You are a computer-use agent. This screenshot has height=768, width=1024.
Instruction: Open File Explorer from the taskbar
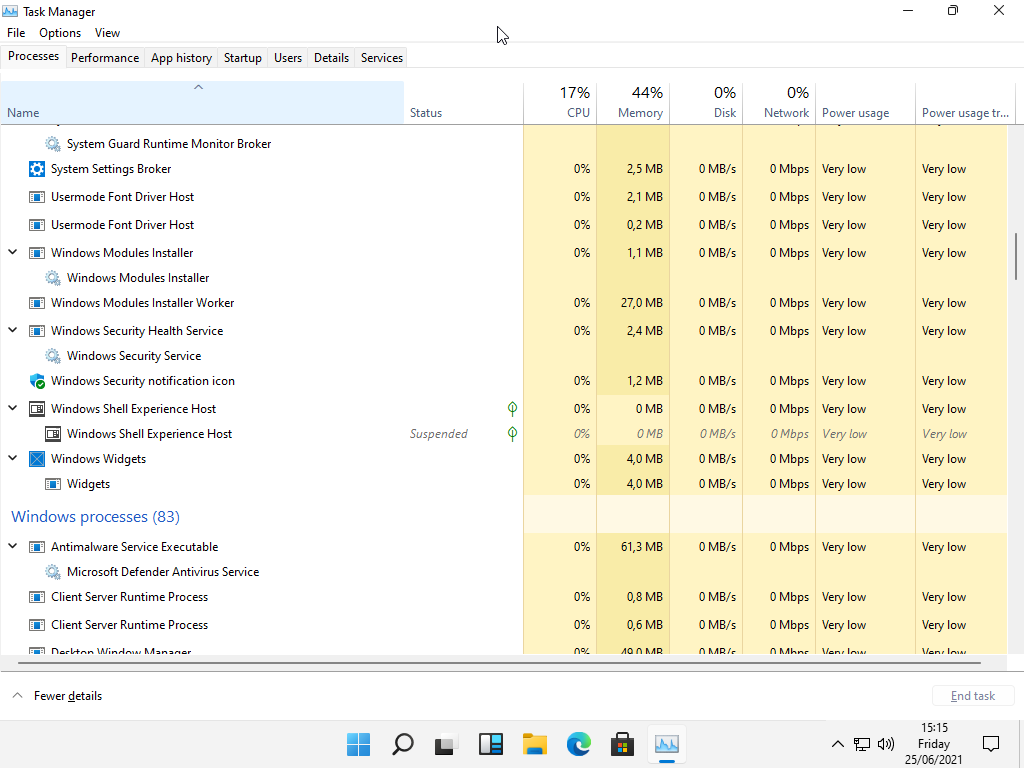pyautogui.click(x=535, y=744)
